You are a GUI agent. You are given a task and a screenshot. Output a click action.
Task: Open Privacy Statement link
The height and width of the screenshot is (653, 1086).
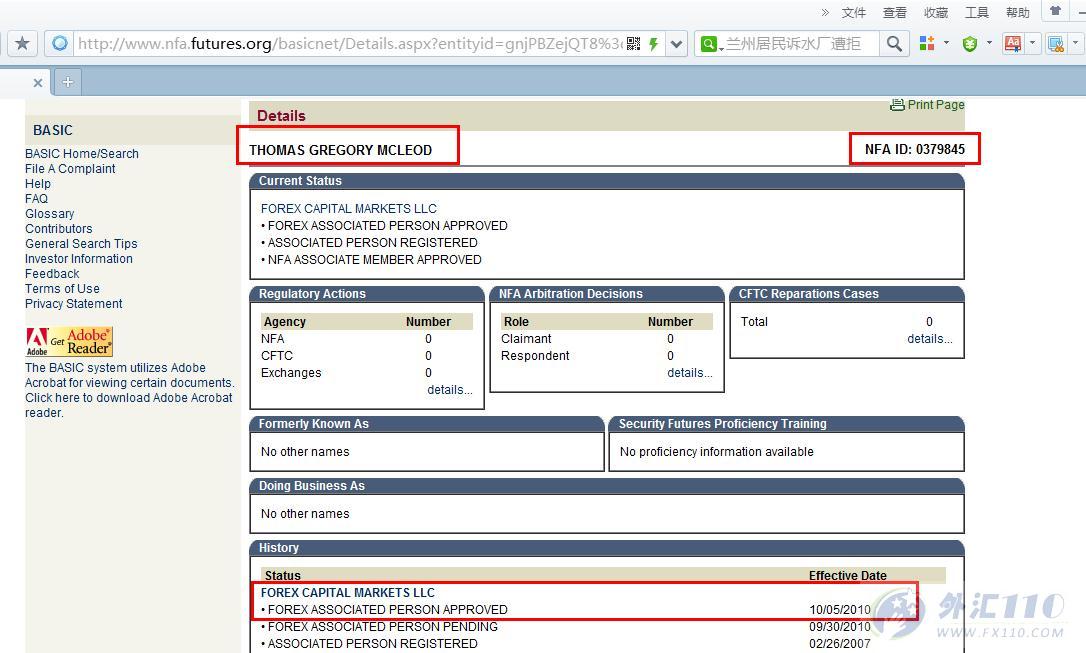73,304
